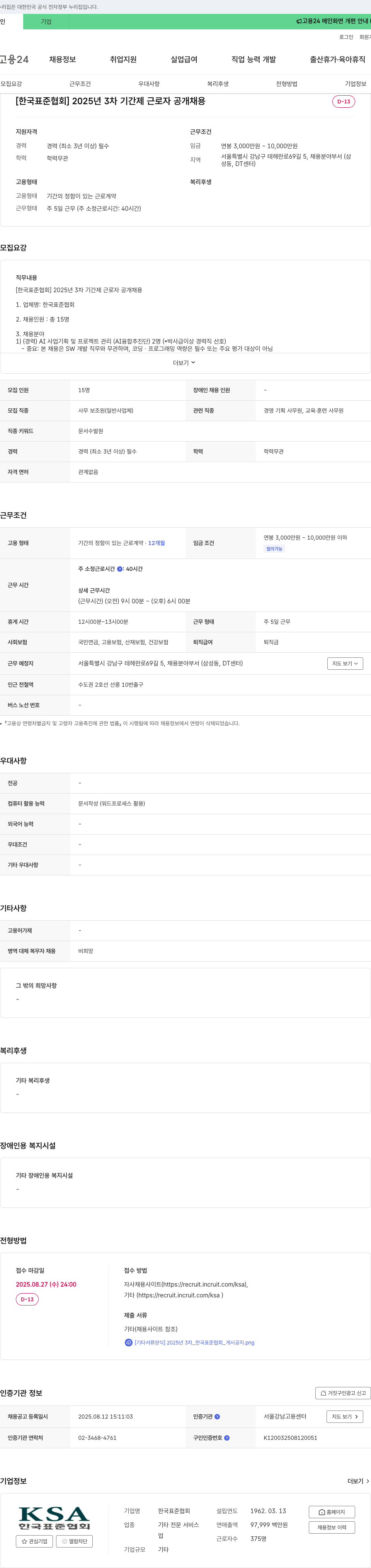This screenshot has height=1568, width=371.
Task: Click the KSA 한국표준협회 logo
Action: tap(54, 1517)
